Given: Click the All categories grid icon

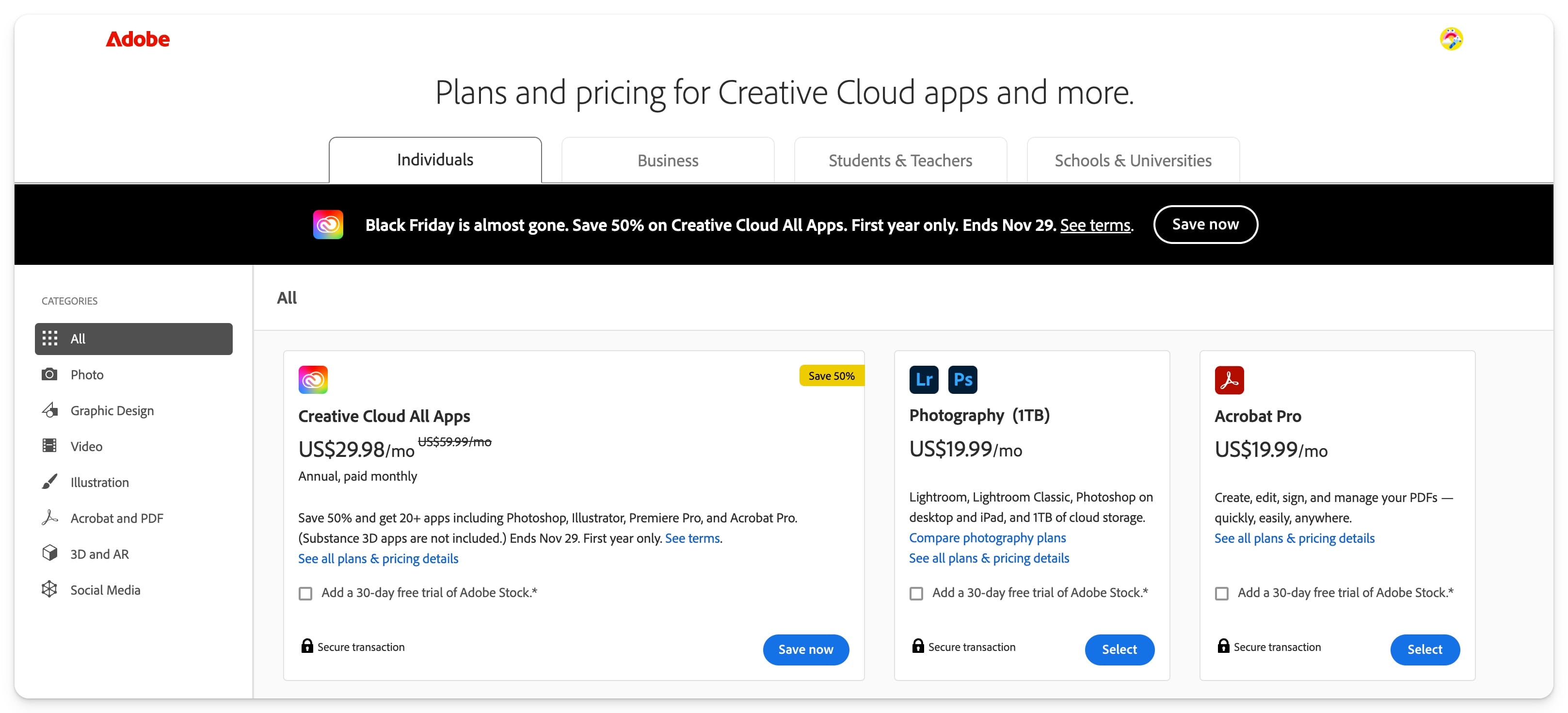Looking at the screenshot, I should (x=50, y=339).
